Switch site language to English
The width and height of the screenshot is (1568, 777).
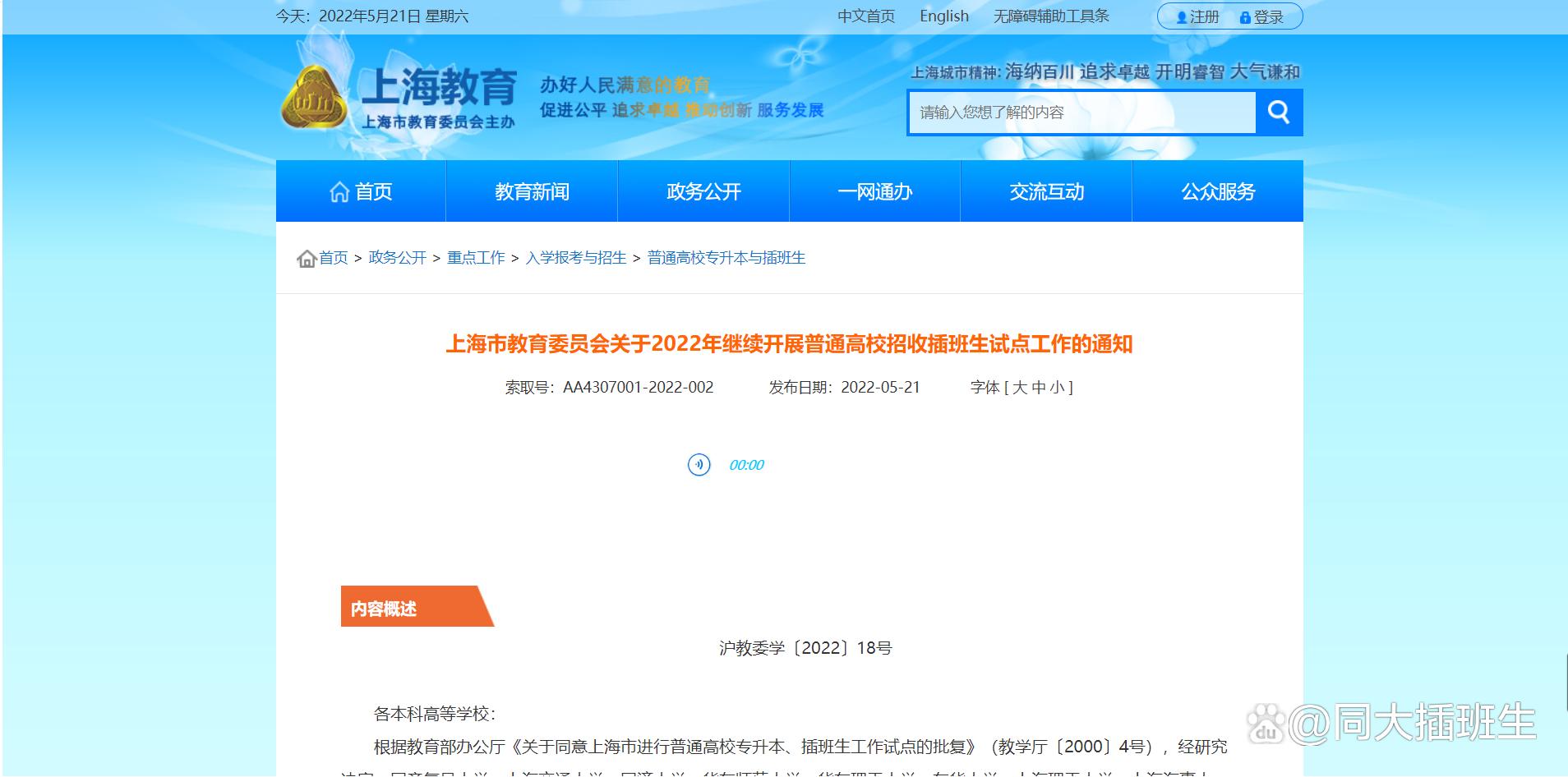943,16
